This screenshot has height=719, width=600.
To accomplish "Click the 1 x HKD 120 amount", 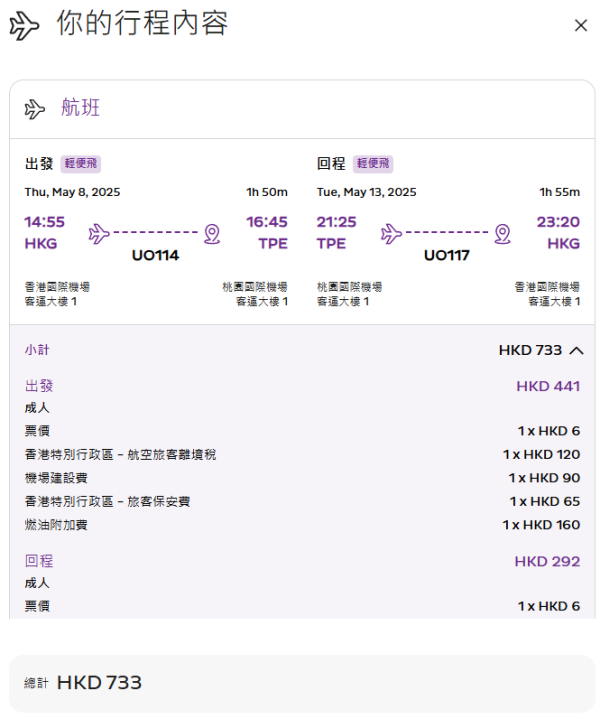I will (x=541, y=455).
